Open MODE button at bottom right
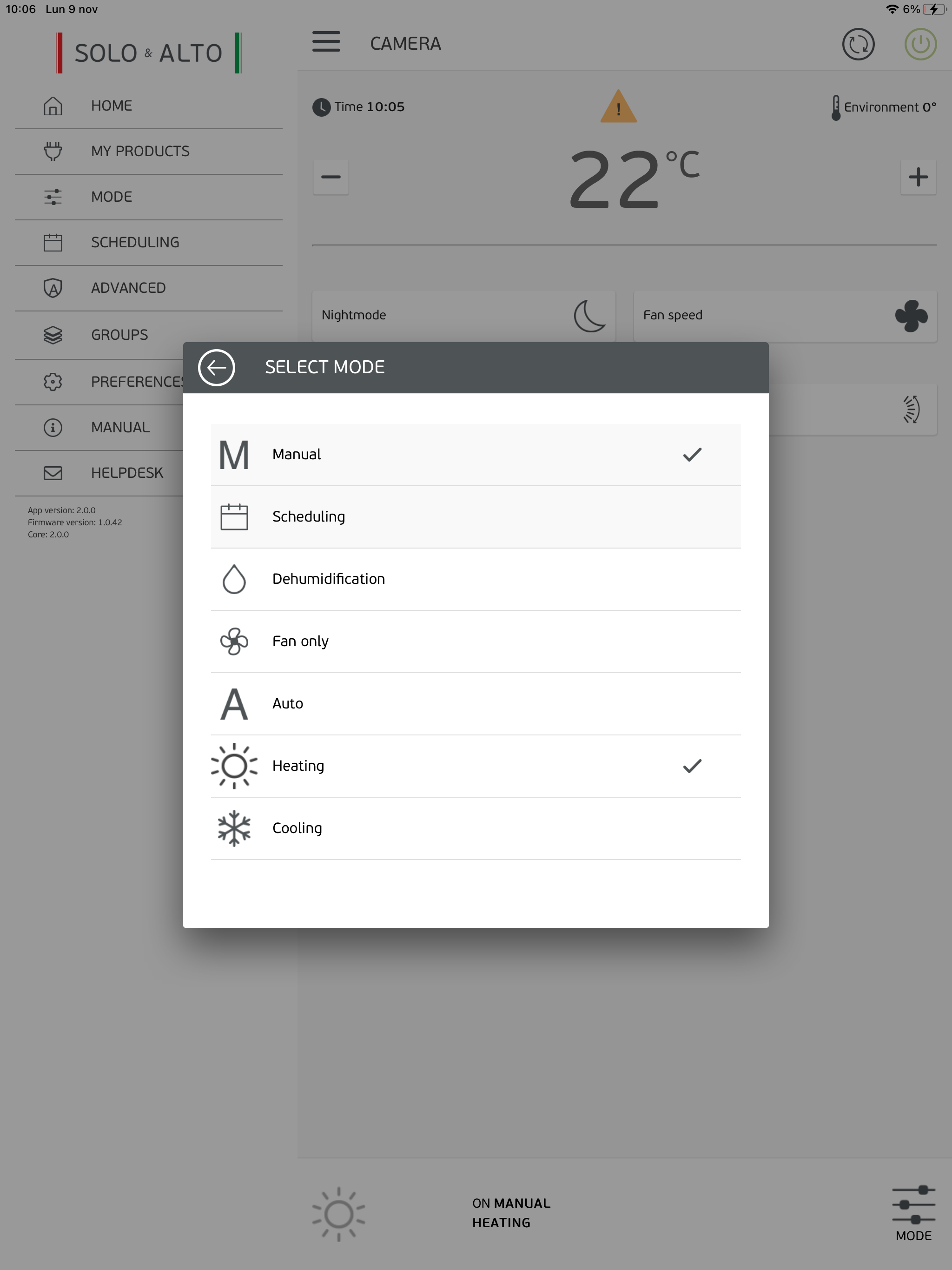Screen dimensions: 952x1270 coord(913,1214)
